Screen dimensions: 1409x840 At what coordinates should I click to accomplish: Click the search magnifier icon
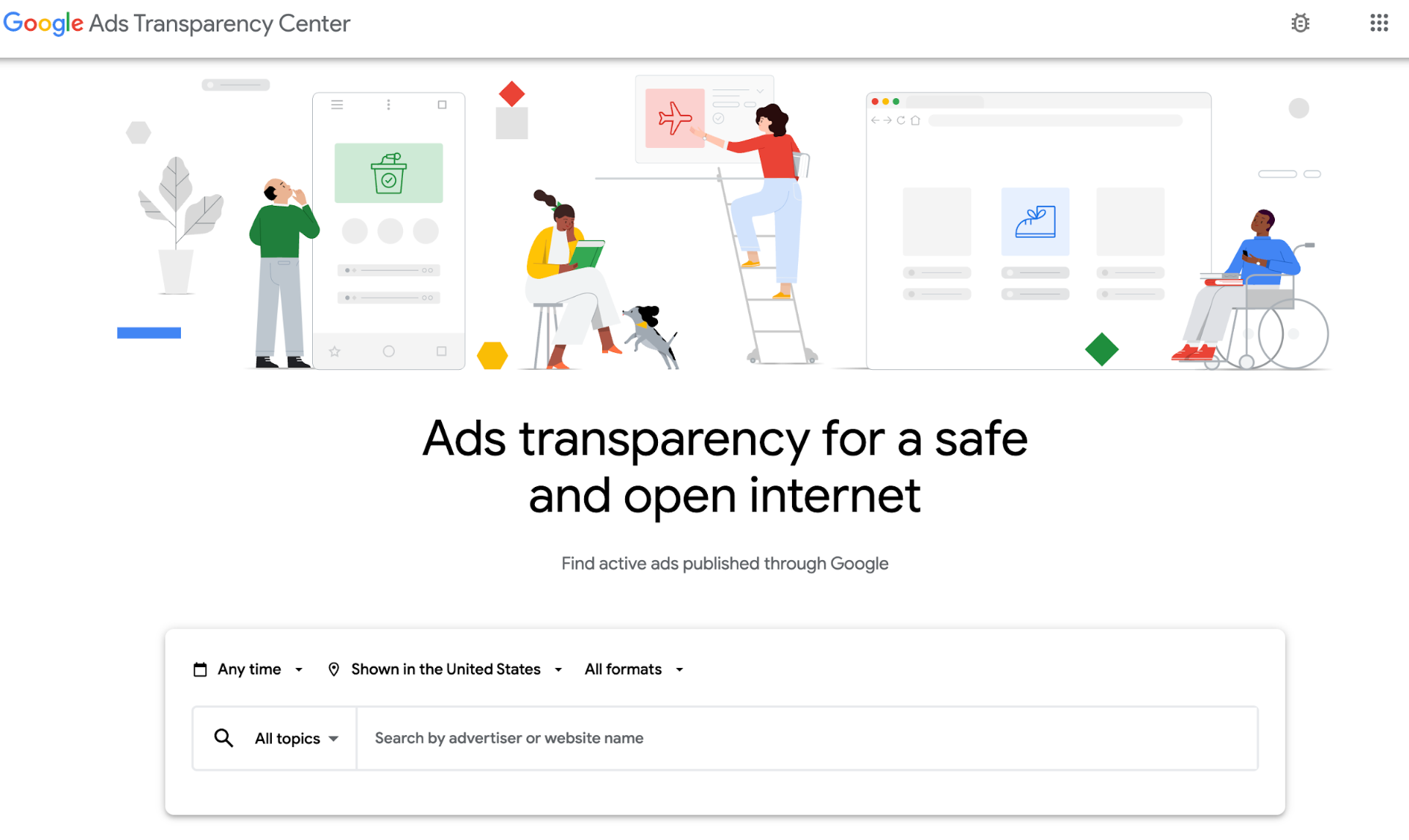pyautogui.click(x=223, y=737)
